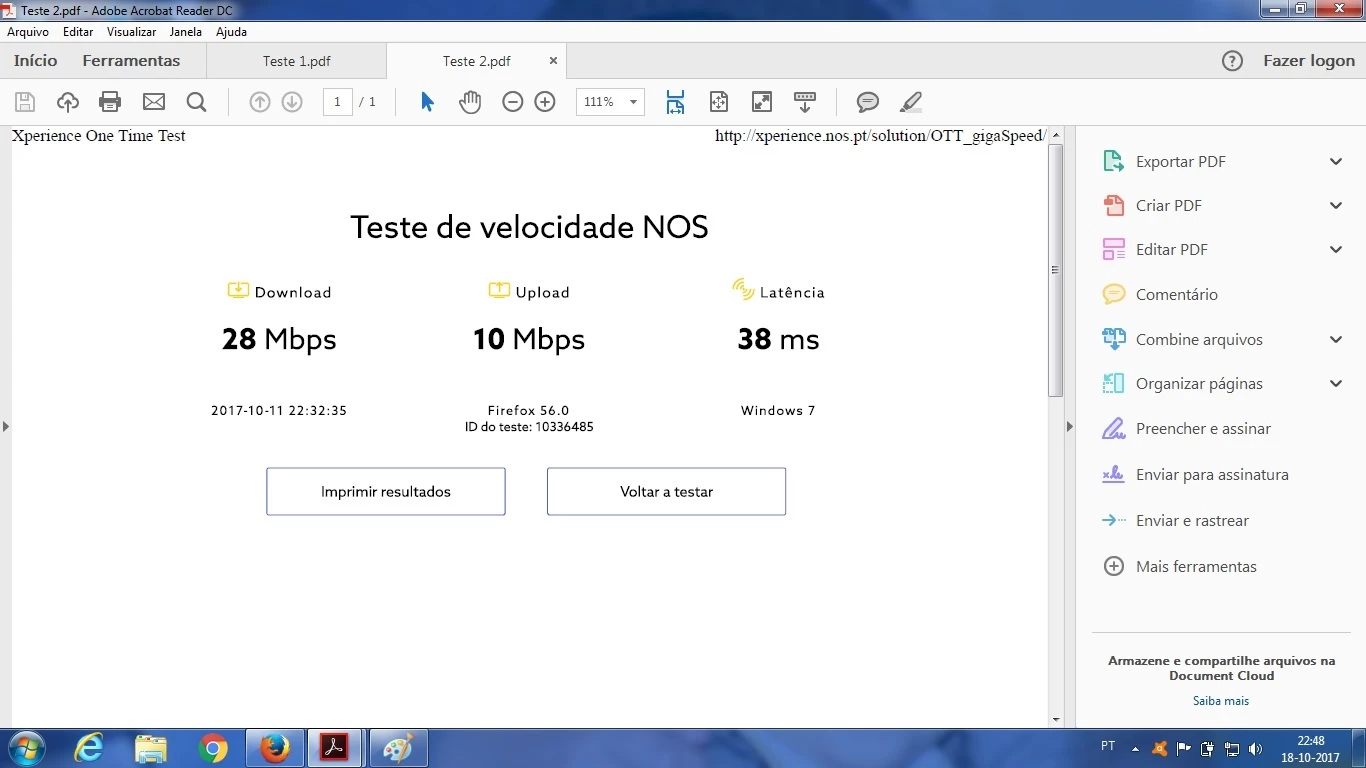This screenshot has width=1366, height=768.
Task: Click the read mode toolbar icon
Action: (x=805, y=102)
